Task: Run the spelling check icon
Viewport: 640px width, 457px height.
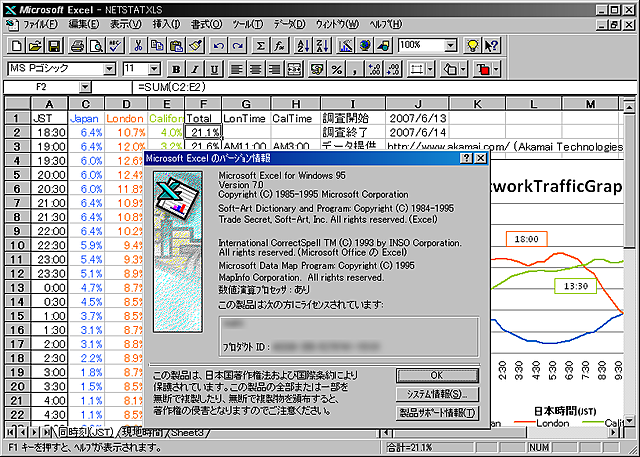Action: coord(115,46)
